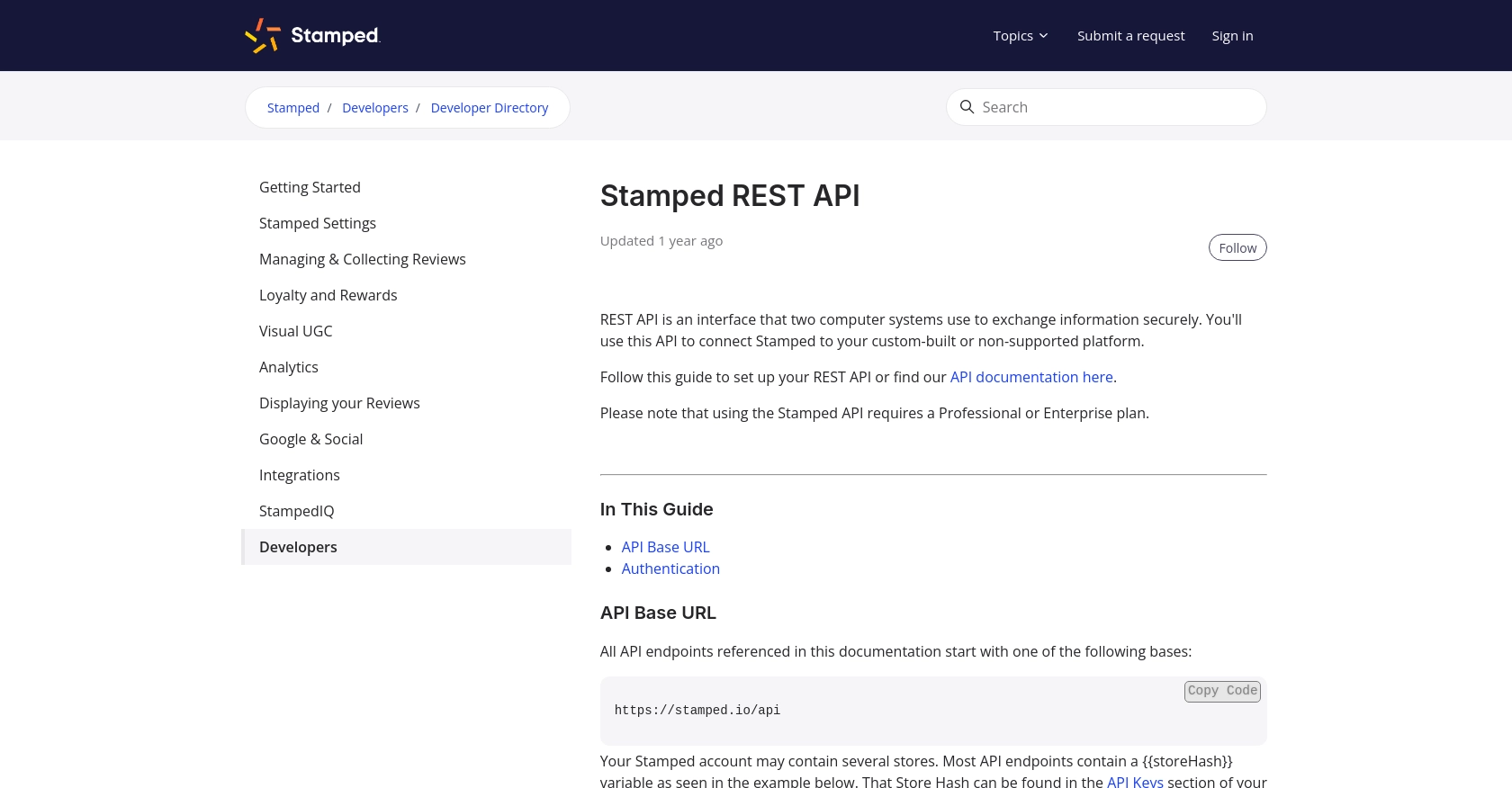Click the search magnifier icon
This screenshot has height=788, width=1512.
(x=967, y=107)
